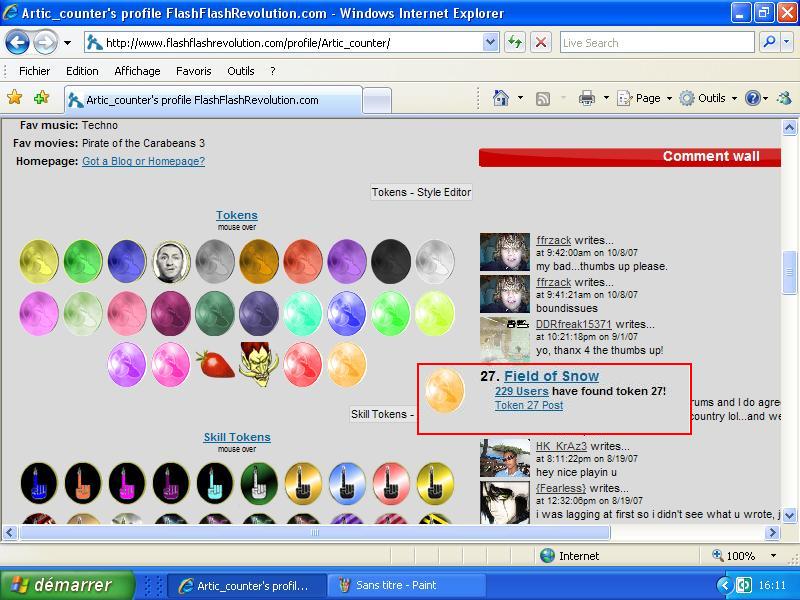Open the zoom level 100% dropdown
The width and height of the screenshot is (800, 600).
(x=773, y=556)
